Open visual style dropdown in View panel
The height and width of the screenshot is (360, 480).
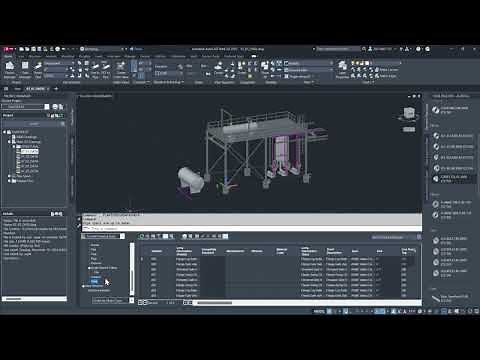click(309, 63)
